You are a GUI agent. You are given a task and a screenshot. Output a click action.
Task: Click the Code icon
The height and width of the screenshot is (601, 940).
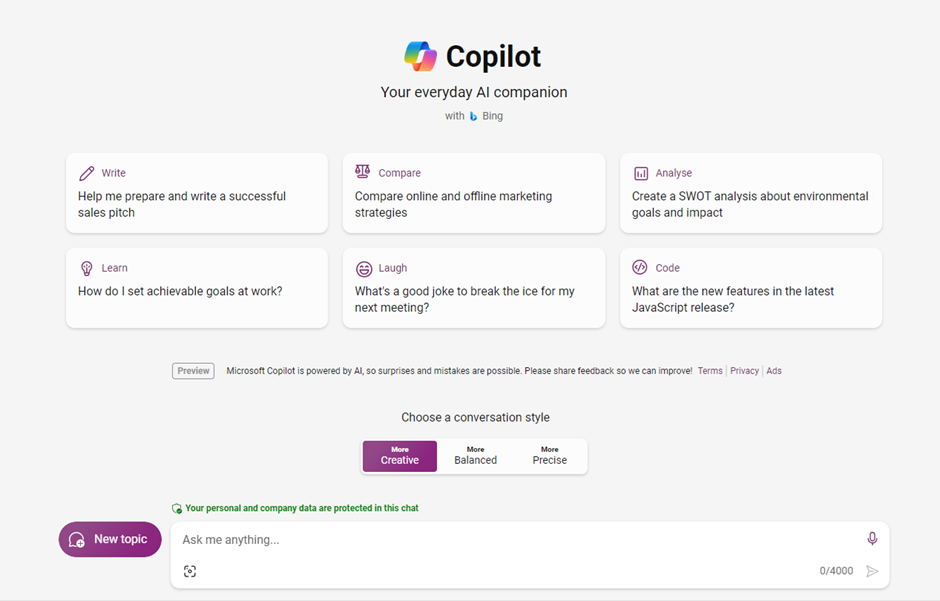point(641,267)
